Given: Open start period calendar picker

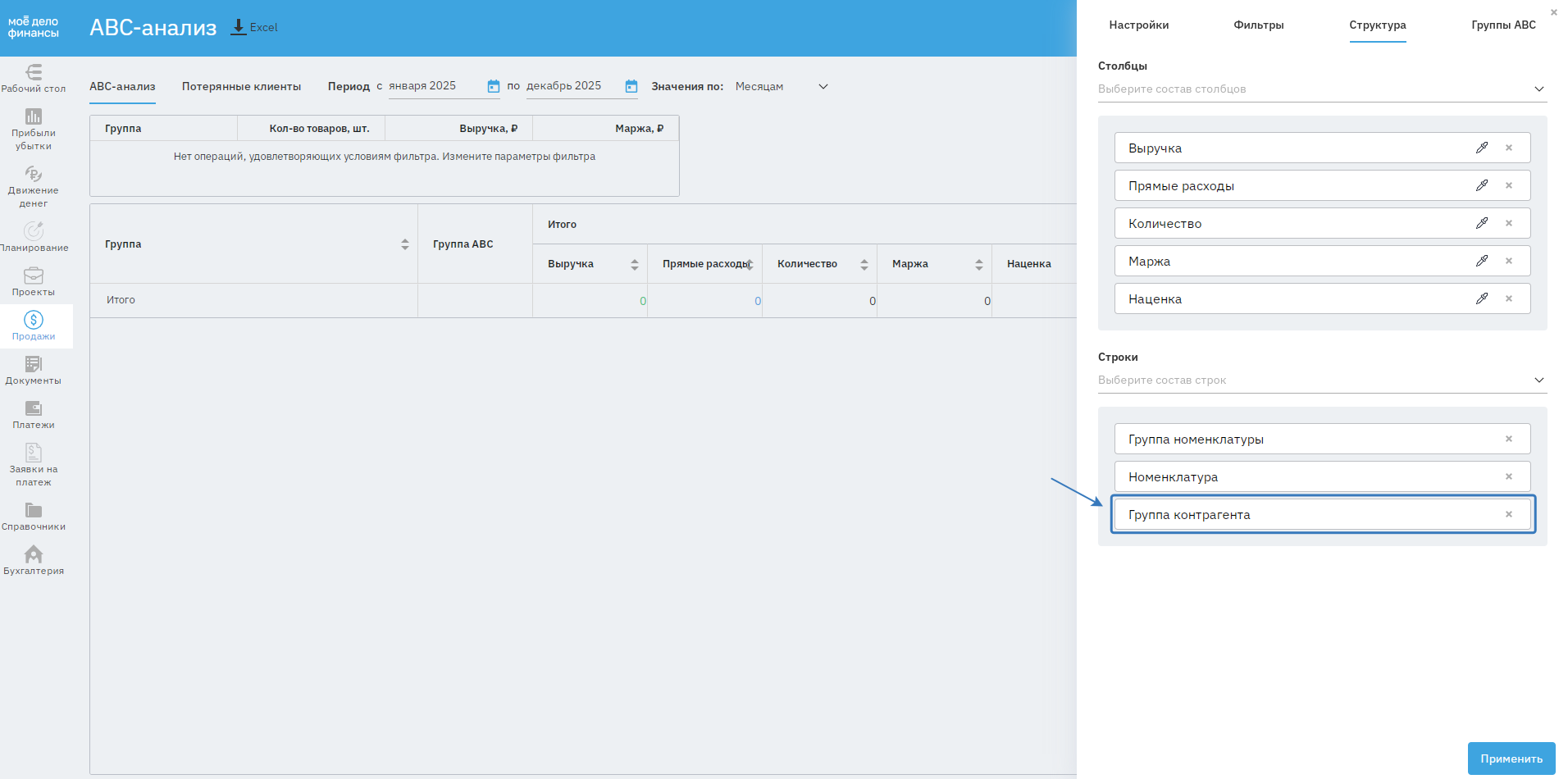Looking at the screenshot, I should click(x=493, y=86).
